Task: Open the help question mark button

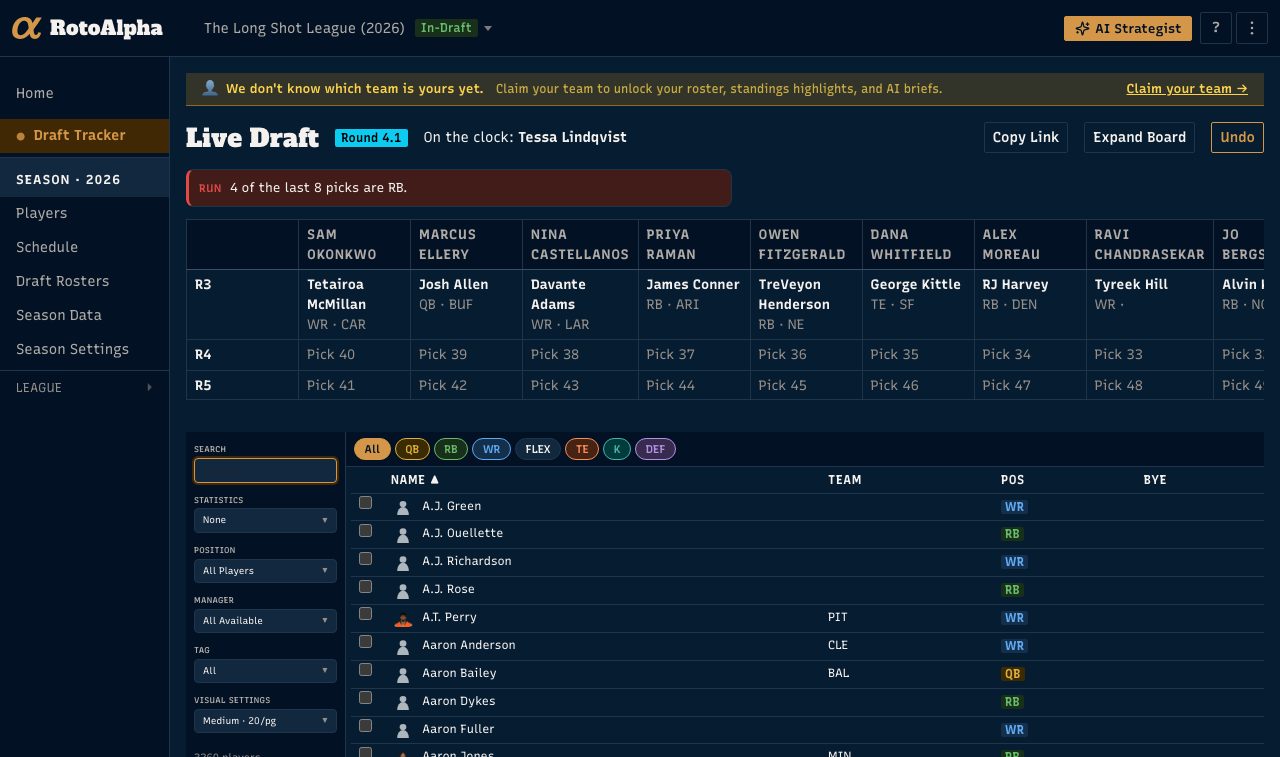Action: tap(1215, 28)
